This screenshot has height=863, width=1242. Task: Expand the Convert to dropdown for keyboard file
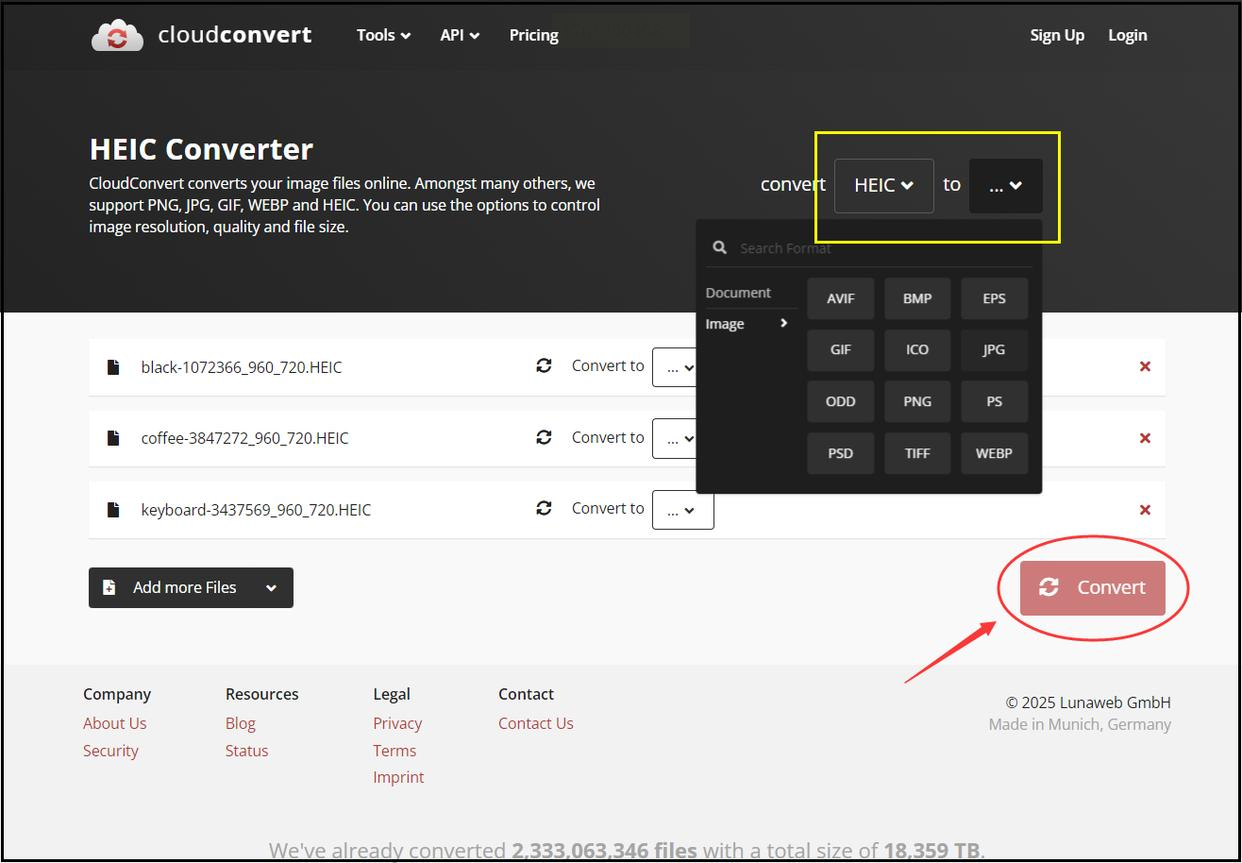click(x=682, y=510)
